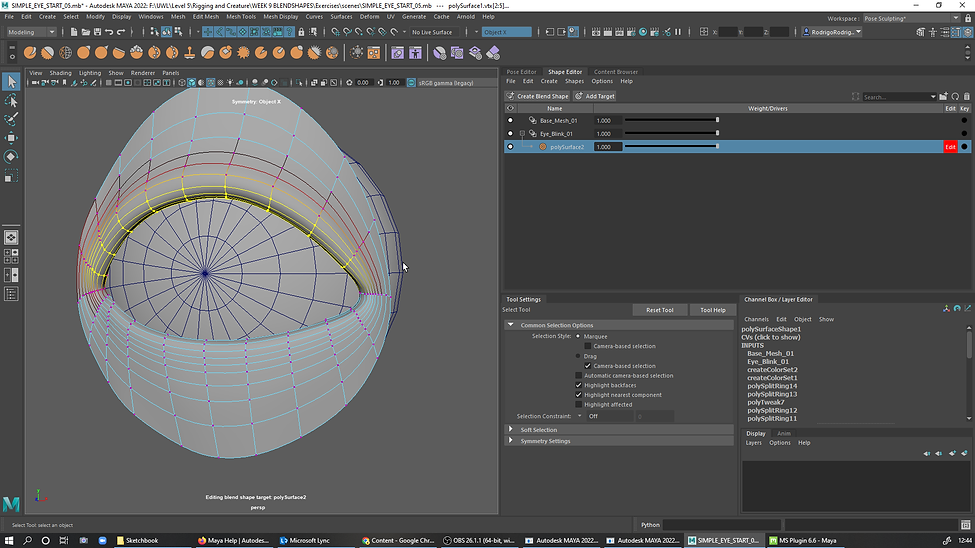
Task: Pick the grey Freeze sculpt tool
Action: click(333, 53)
